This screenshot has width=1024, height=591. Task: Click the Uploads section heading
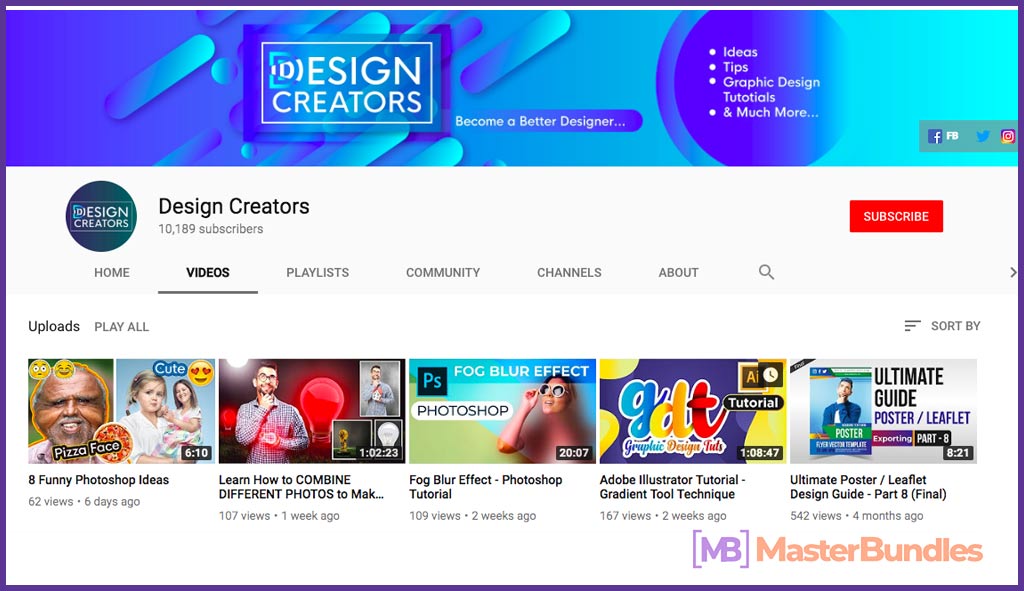pos(54,326)
